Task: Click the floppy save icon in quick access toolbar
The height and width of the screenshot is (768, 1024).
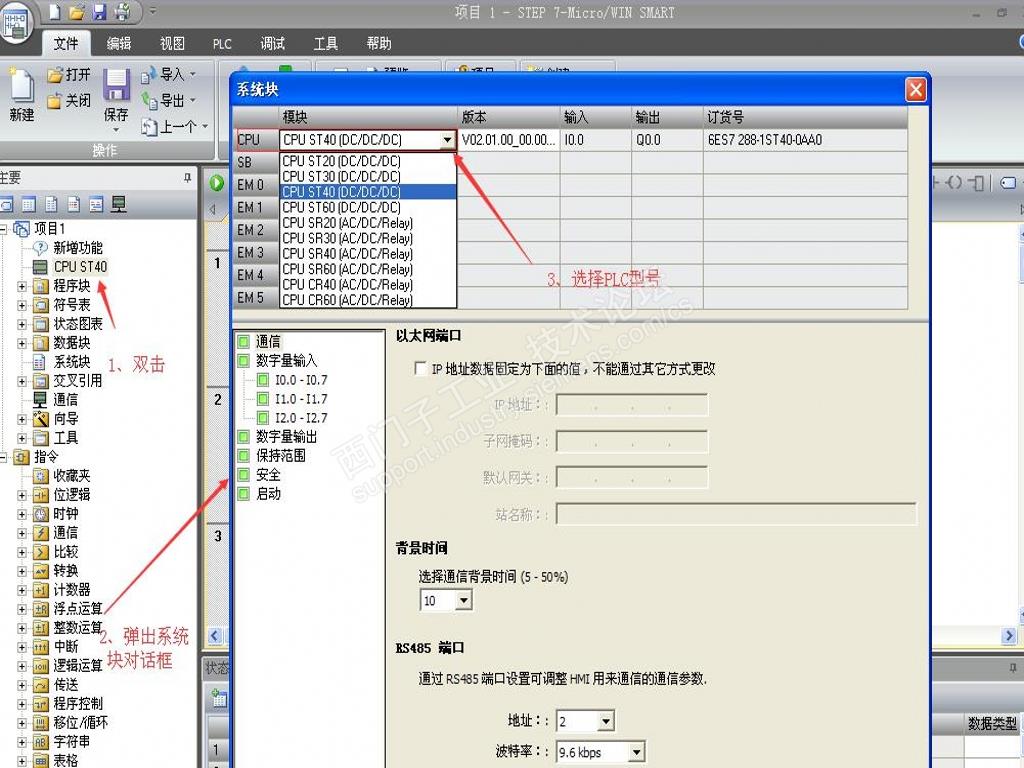Action: click(x=99, y=12)
